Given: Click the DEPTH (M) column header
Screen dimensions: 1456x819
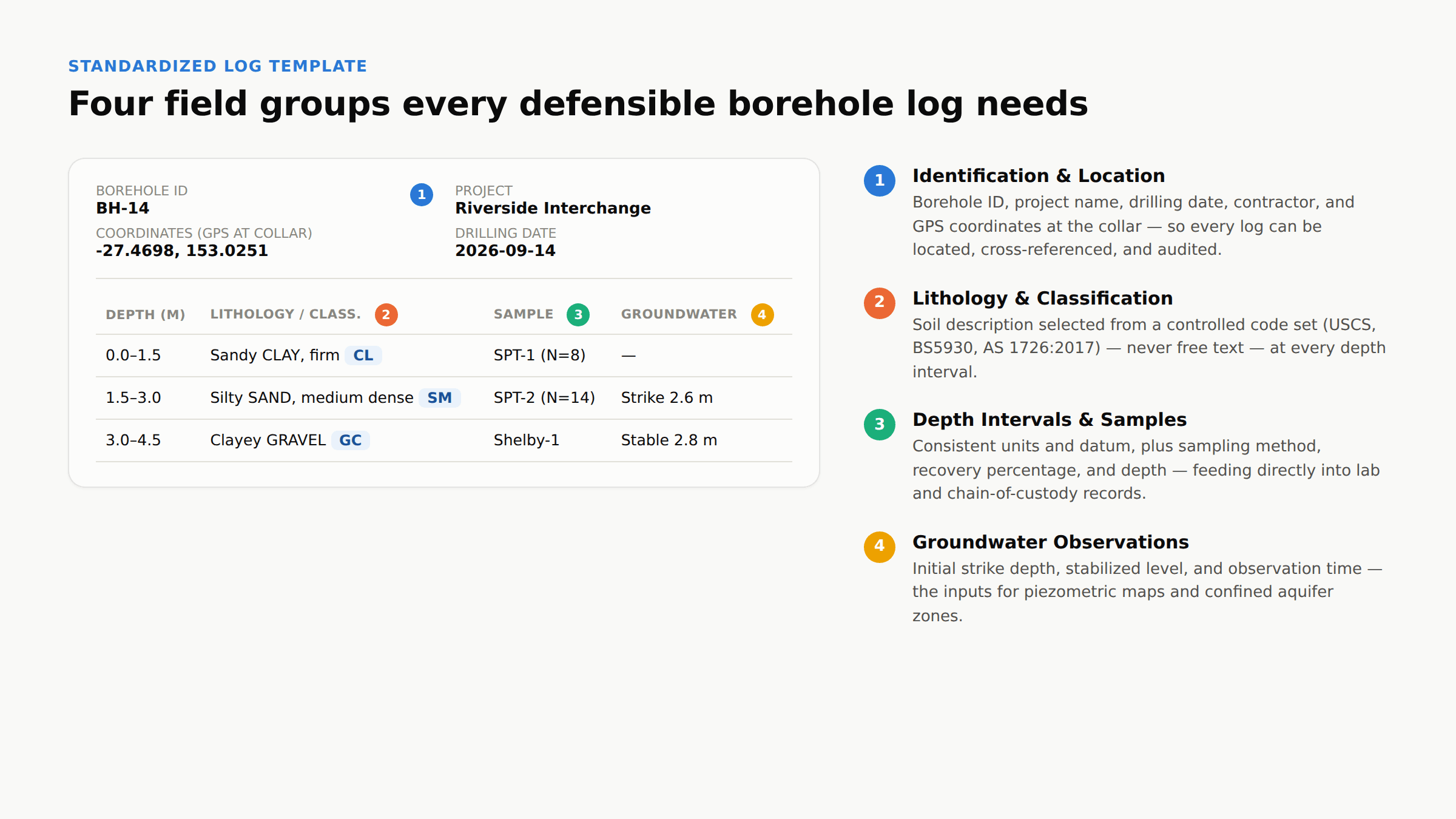Looking at the screenshot, I should 146,314.
